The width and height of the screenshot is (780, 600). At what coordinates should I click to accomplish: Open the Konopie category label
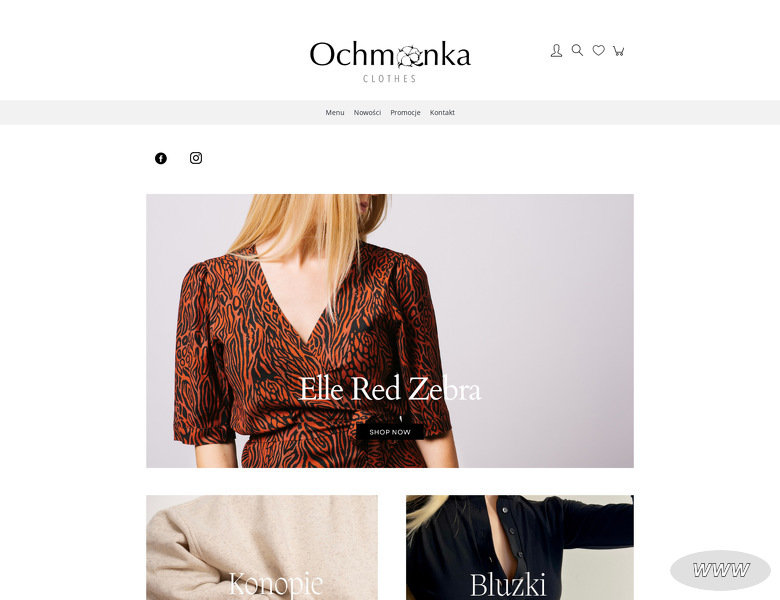(x=276, y=583)
